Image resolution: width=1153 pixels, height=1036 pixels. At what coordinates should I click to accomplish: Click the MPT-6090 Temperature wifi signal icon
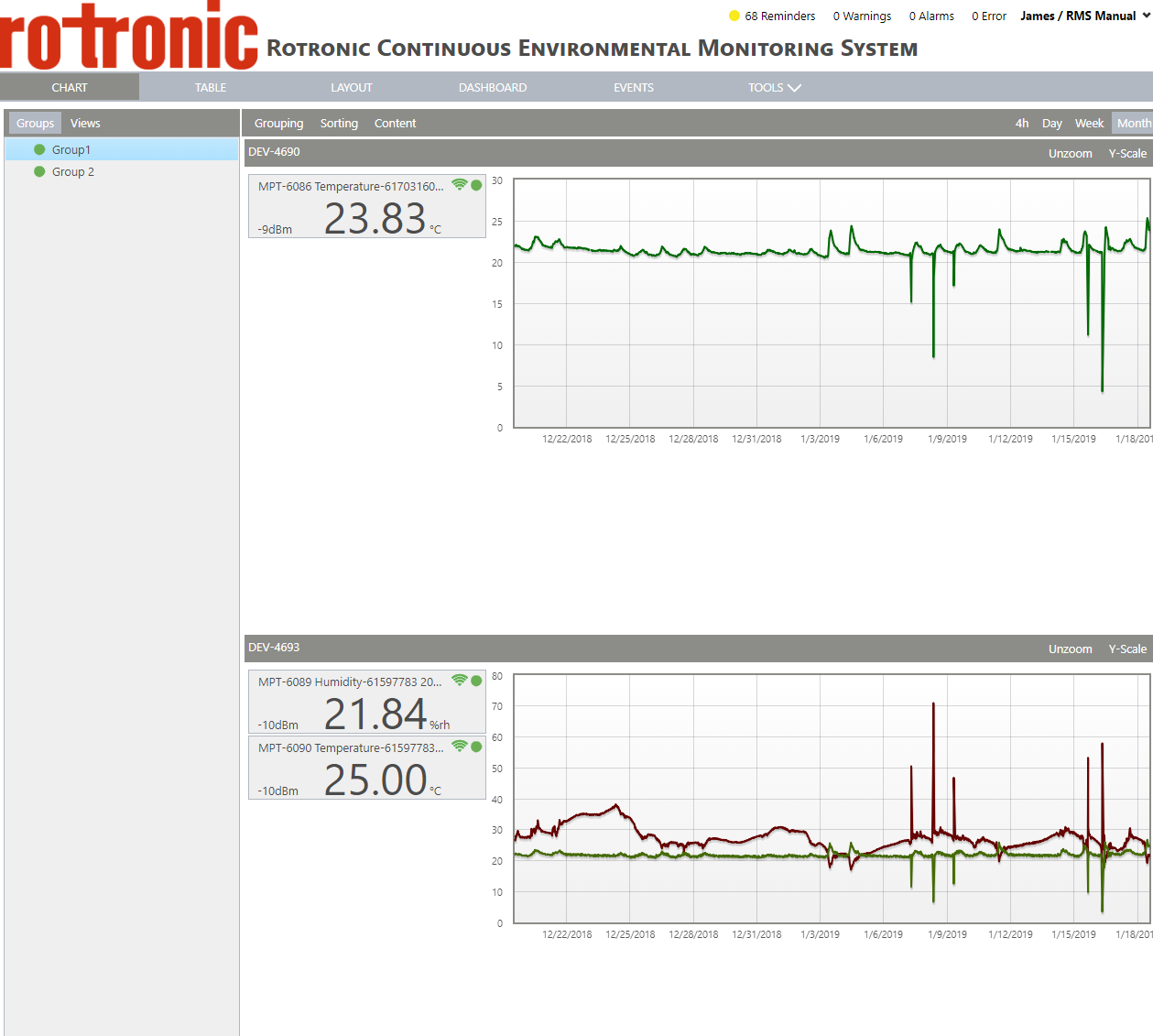point(460,747)
